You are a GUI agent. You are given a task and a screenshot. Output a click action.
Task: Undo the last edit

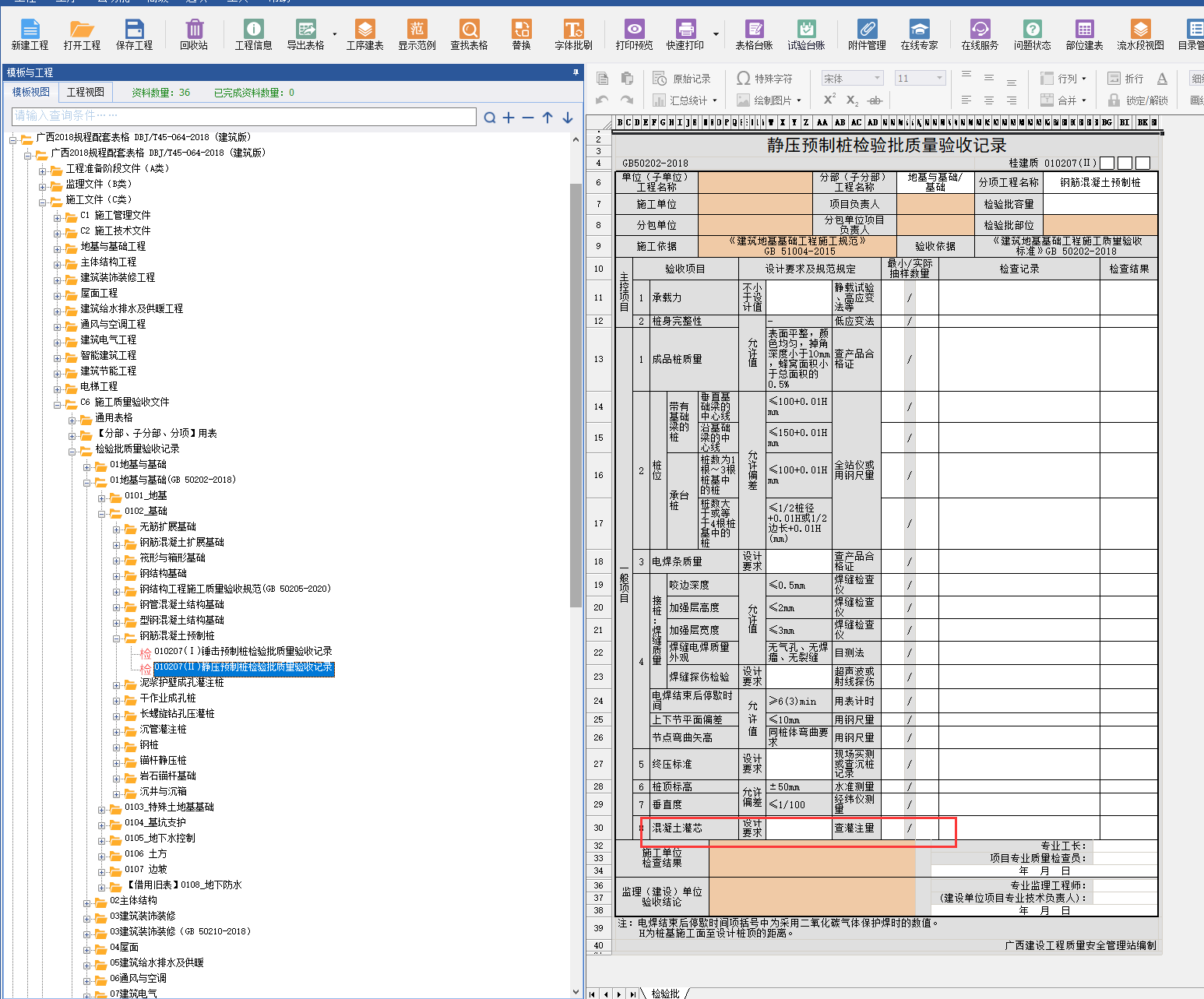point(602,100)
